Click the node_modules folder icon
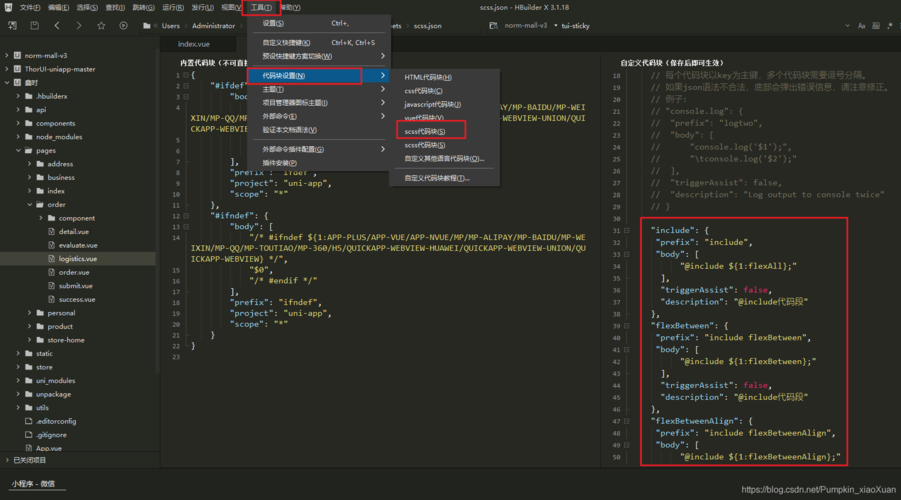 [29, 137]
